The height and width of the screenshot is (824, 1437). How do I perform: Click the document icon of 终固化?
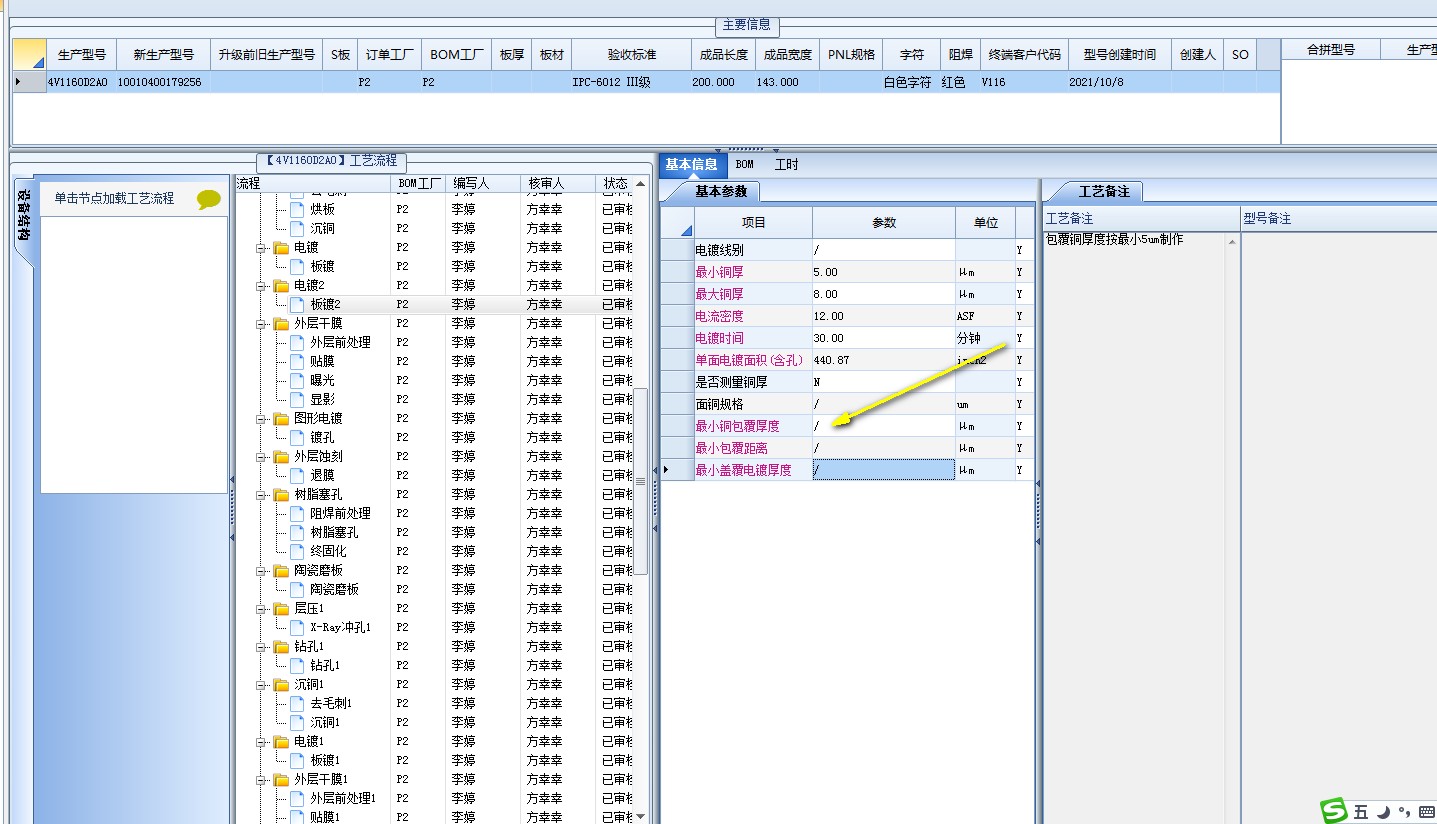297,552
